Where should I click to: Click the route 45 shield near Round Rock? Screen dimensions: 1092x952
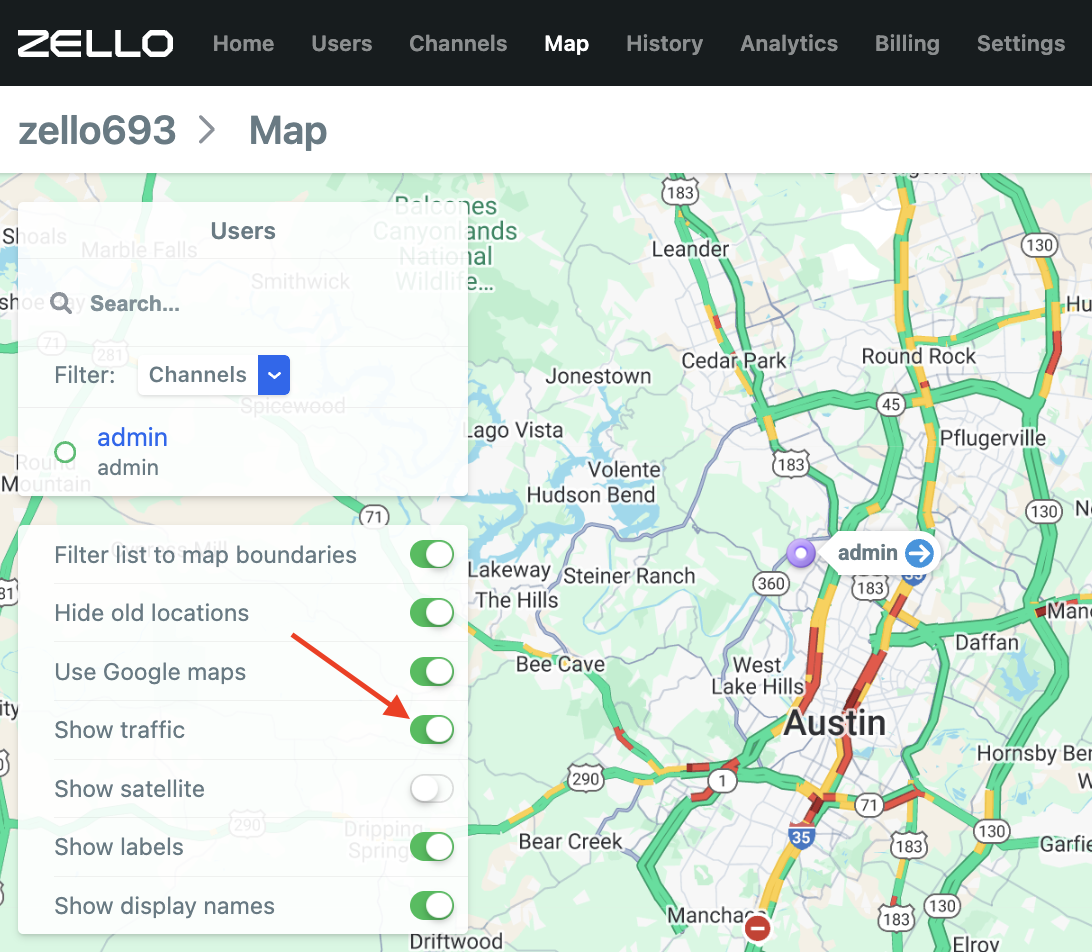click(891, 405)
